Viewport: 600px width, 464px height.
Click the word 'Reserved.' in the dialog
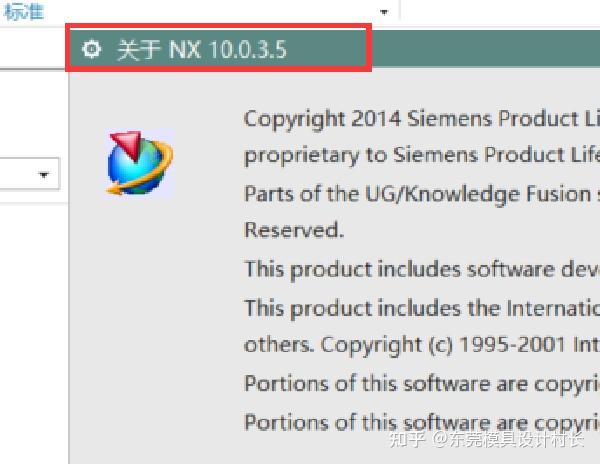[293, 230]
